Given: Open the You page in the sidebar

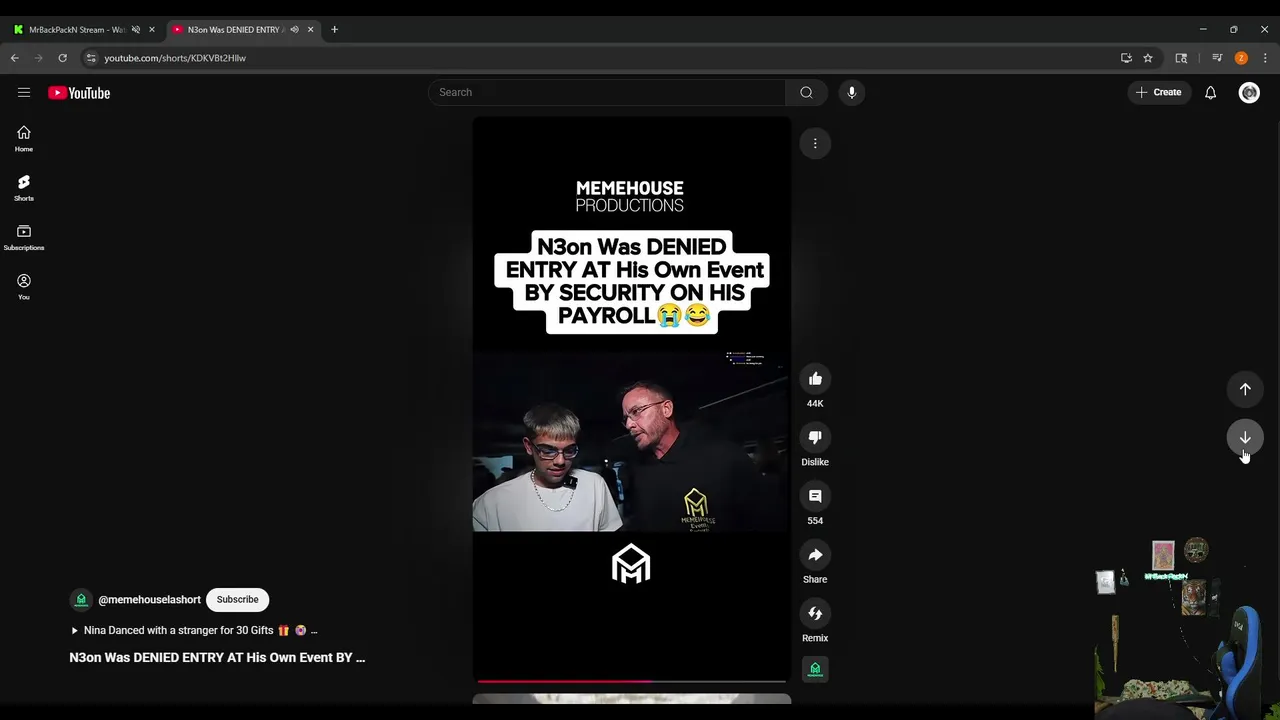Looking at the screenshot, I should coord(24,287).
